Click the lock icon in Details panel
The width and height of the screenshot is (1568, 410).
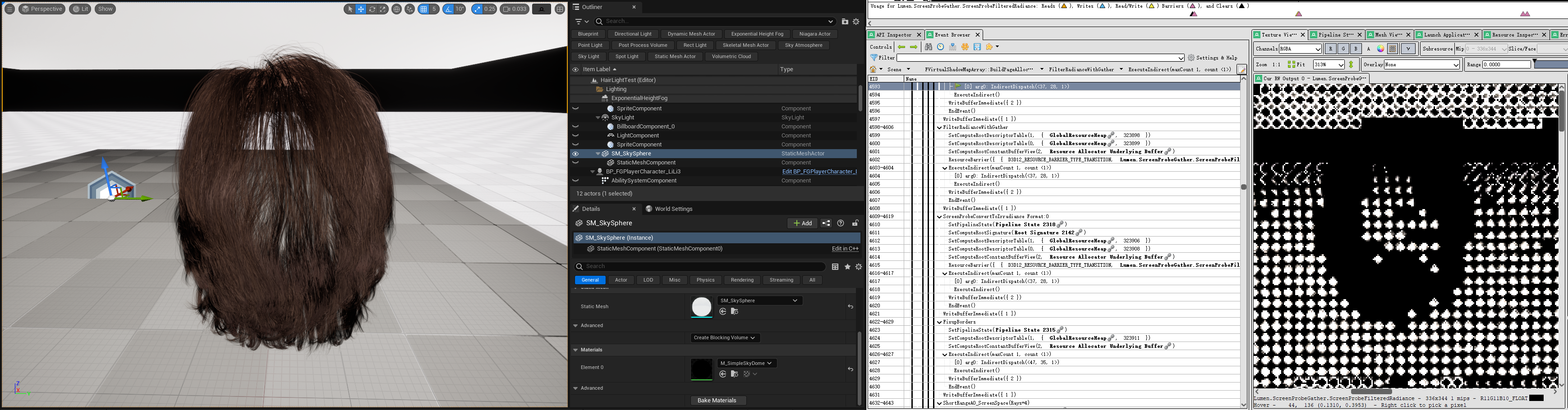(855, 223)
